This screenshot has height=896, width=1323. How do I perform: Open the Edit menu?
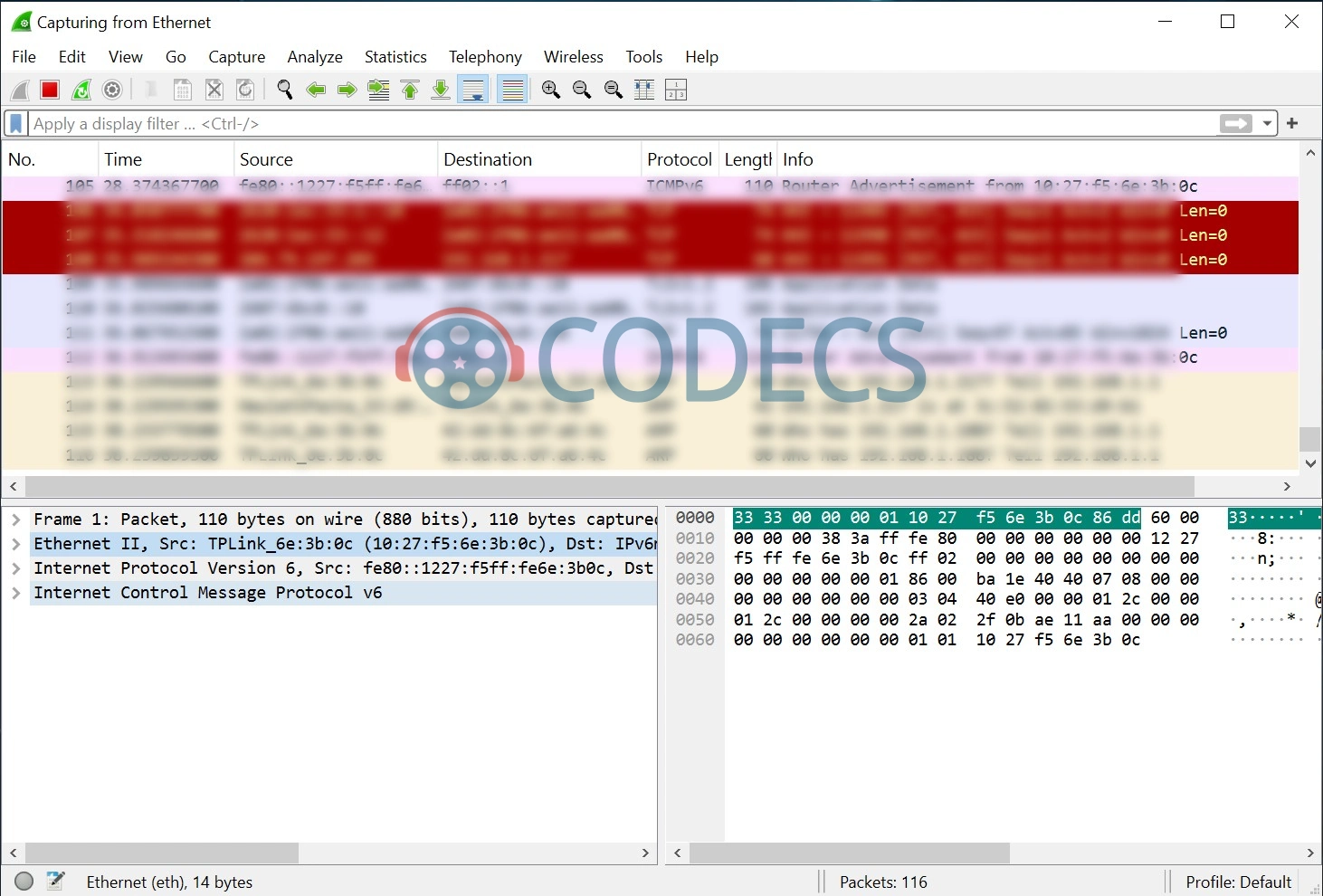click(x=72, y=56)
